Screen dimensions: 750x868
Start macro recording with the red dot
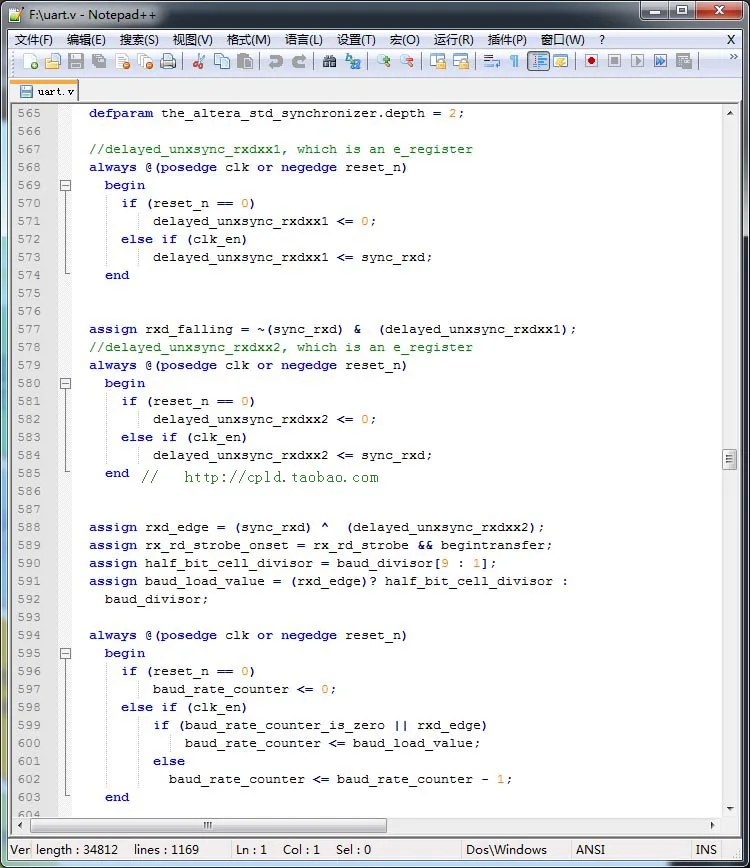591,61
